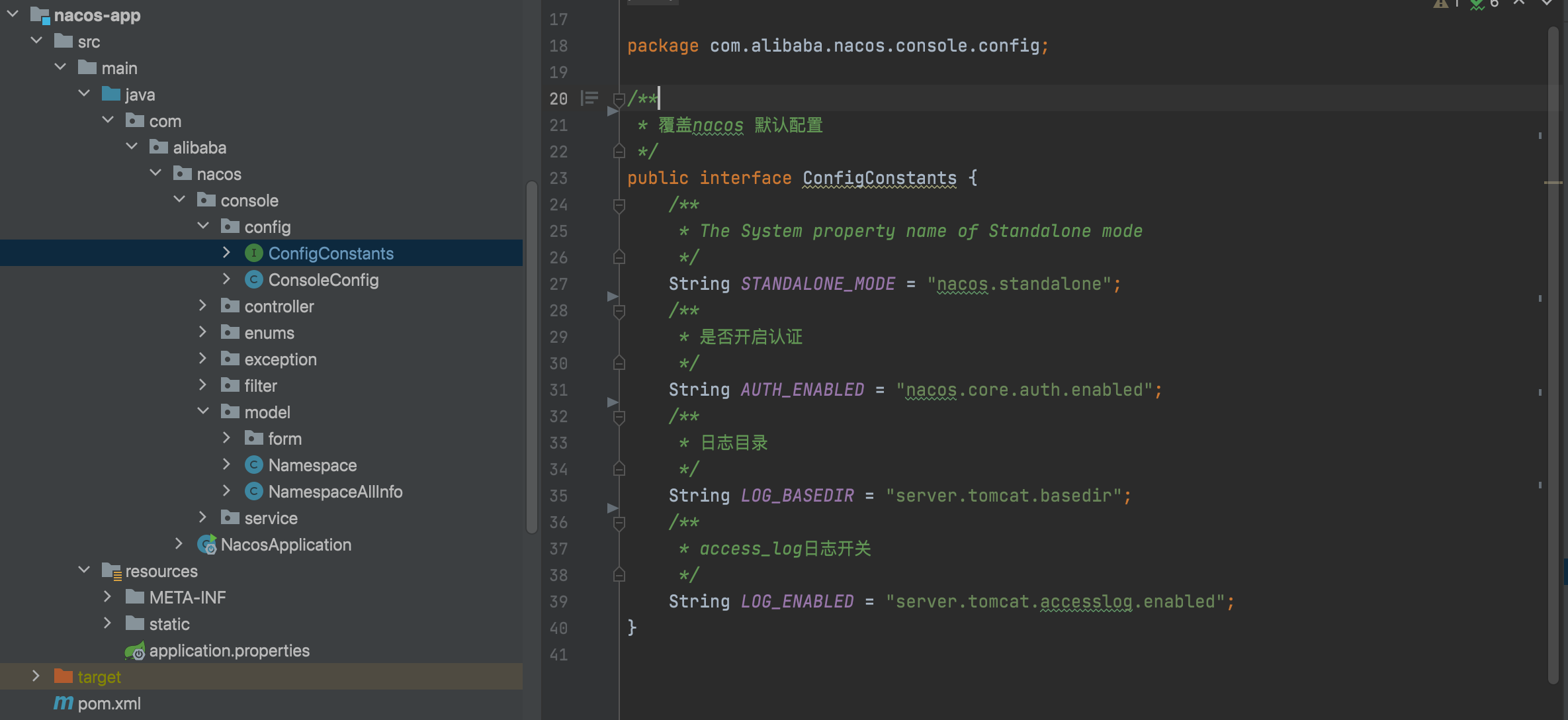Collapse the nacos package
The image size is (1568, 720).
tap(155, 173)
